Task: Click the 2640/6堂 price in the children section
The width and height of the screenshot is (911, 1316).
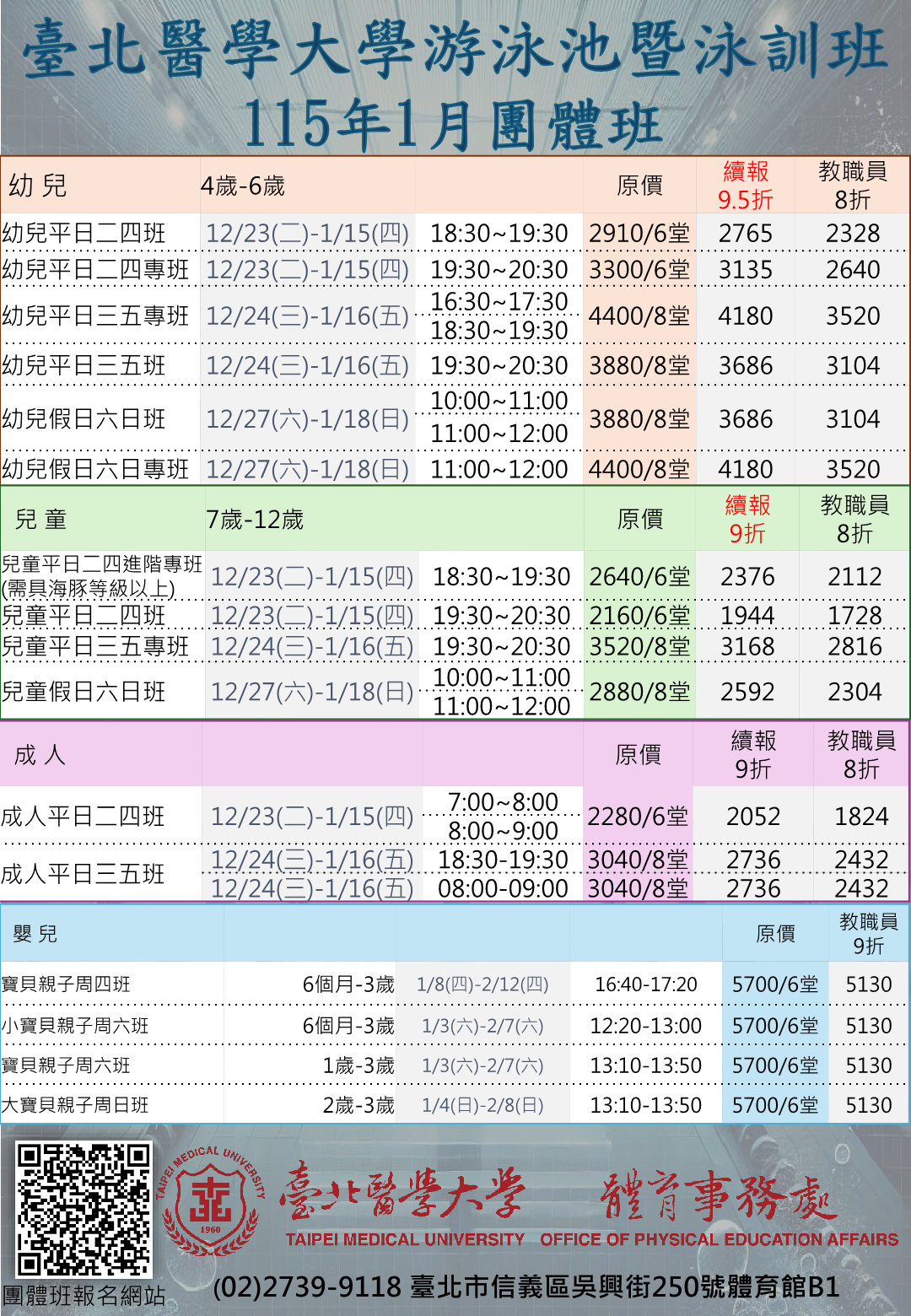Action: 639,577
